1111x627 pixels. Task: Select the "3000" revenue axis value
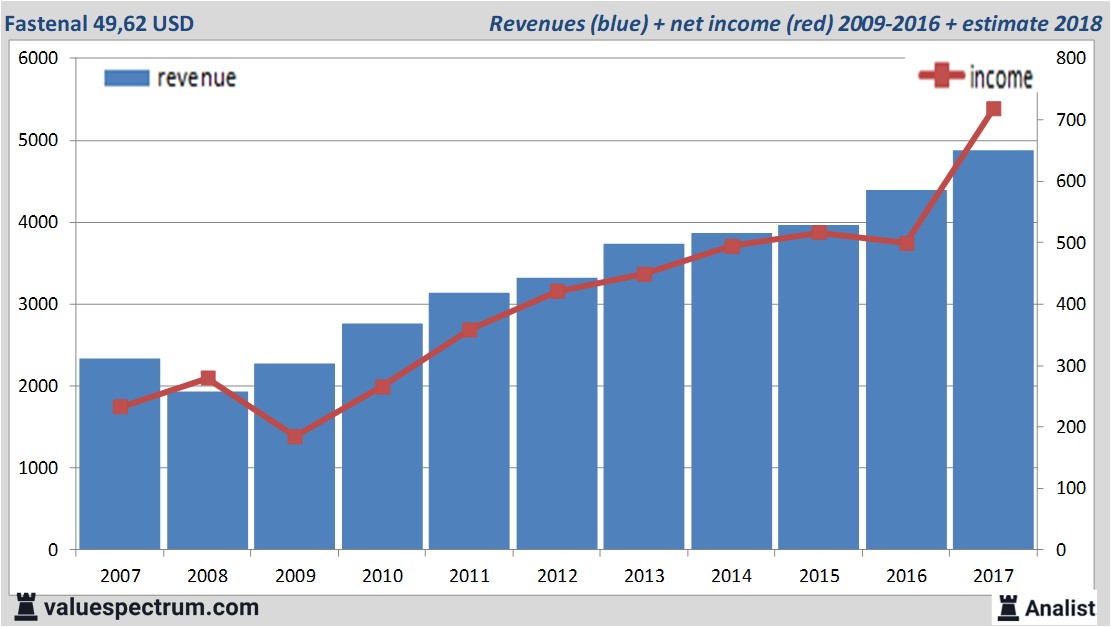tap(38, 304)
